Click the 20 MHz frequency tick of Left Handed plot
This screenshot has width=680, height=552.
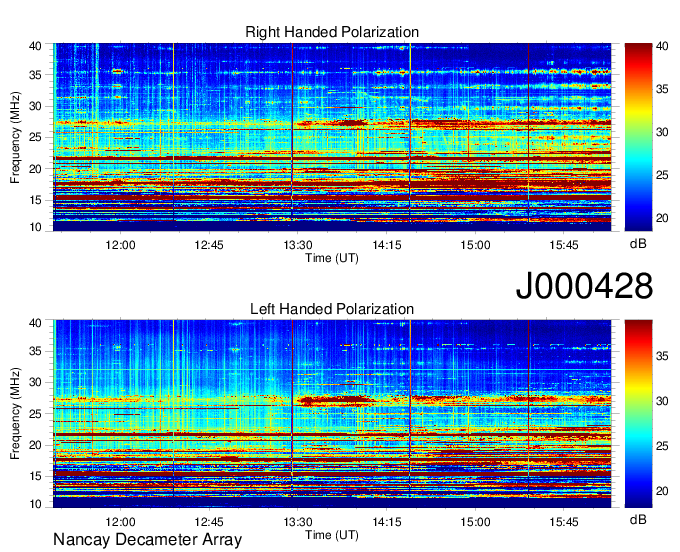pyautogui.click(x=35, y=445)
